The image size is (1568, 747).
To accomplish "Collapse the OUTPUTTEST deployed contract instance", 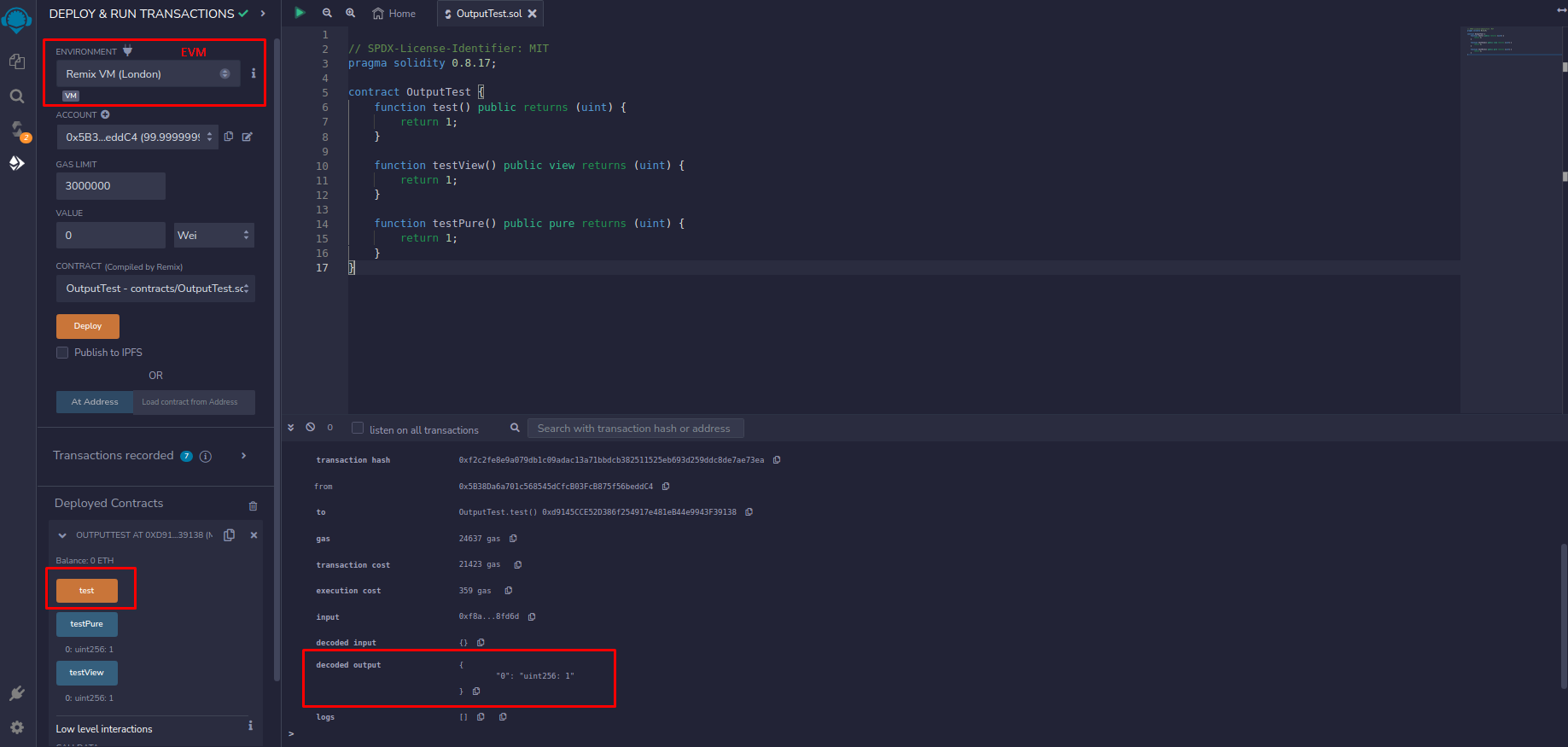I will click(x=62, y=535).
